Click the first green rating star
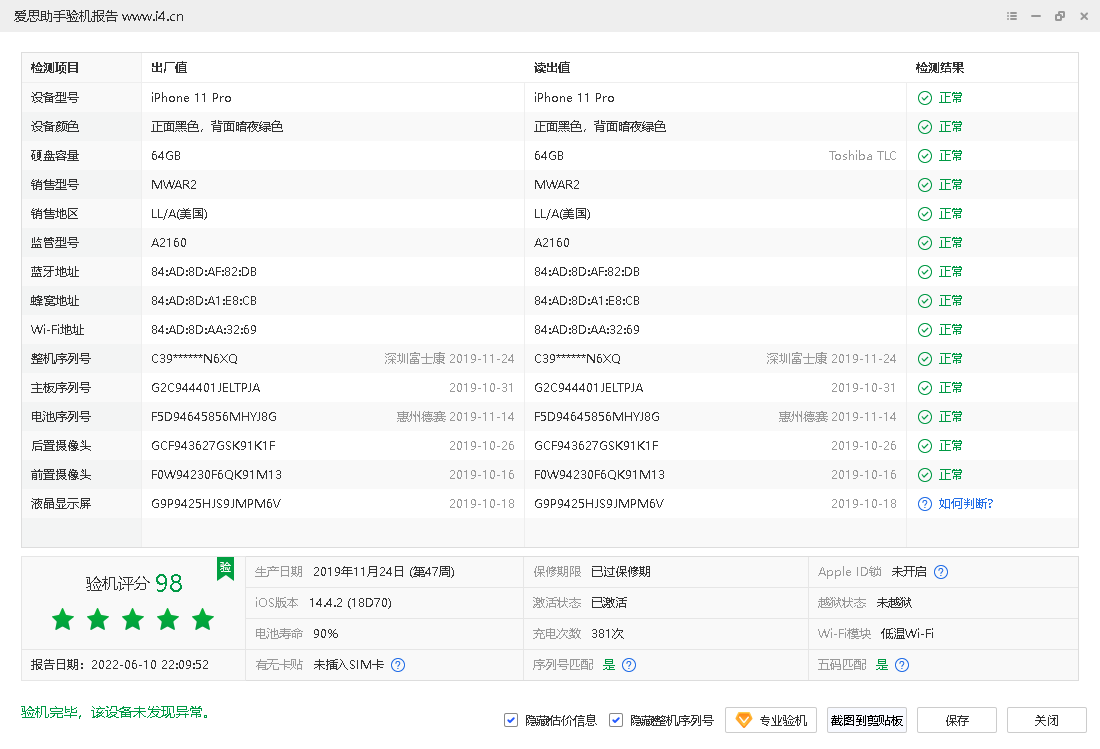 (x=63, y=619)
